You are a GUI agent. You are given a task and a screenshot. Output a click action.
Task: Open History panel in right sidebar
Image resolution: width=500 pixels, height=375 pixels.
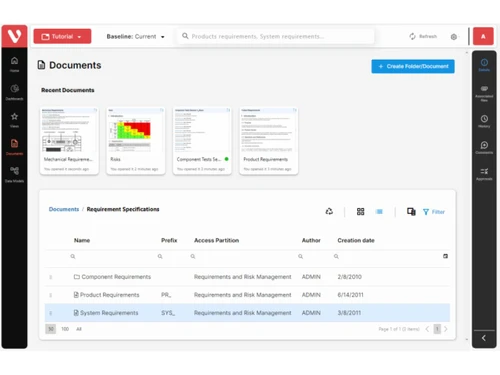[x=484, y=121]
